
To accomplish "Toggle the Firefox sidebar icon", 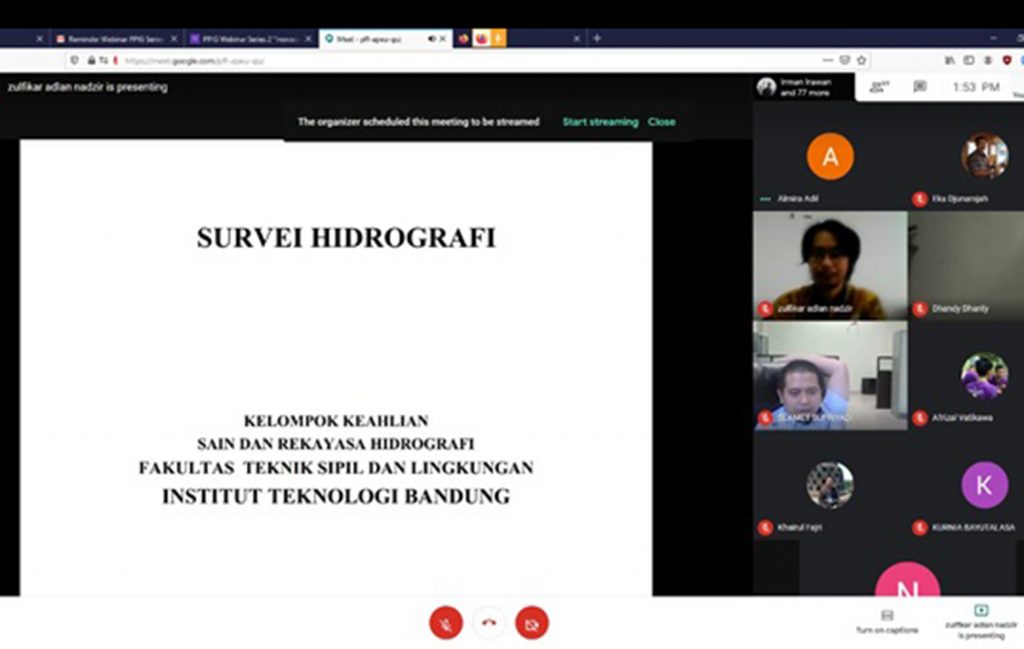I will pyautogui.click(x=969, y=61).
